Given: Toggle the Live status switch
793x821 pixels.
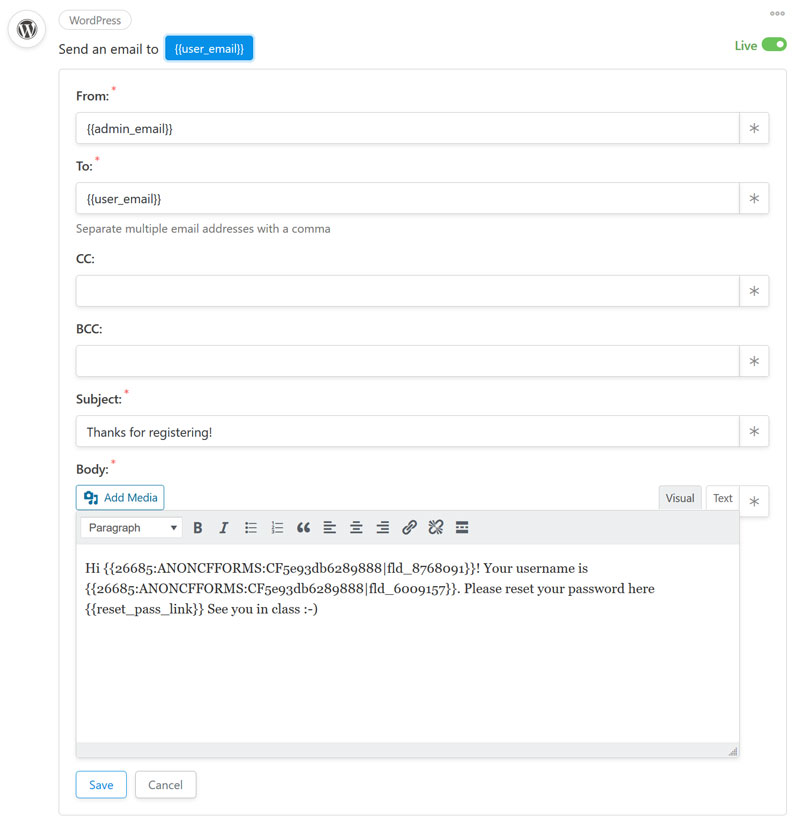Looking at the screenshot, I should 774,45.
